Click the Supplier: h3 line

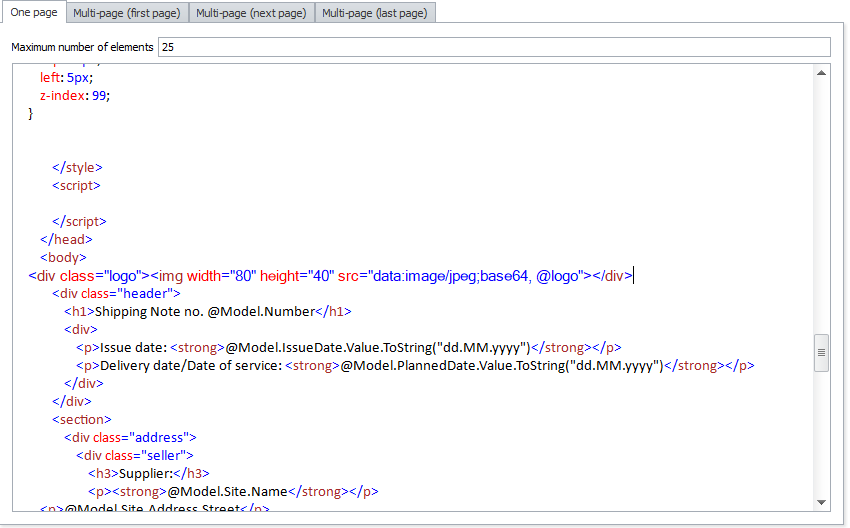coord(149,473)
